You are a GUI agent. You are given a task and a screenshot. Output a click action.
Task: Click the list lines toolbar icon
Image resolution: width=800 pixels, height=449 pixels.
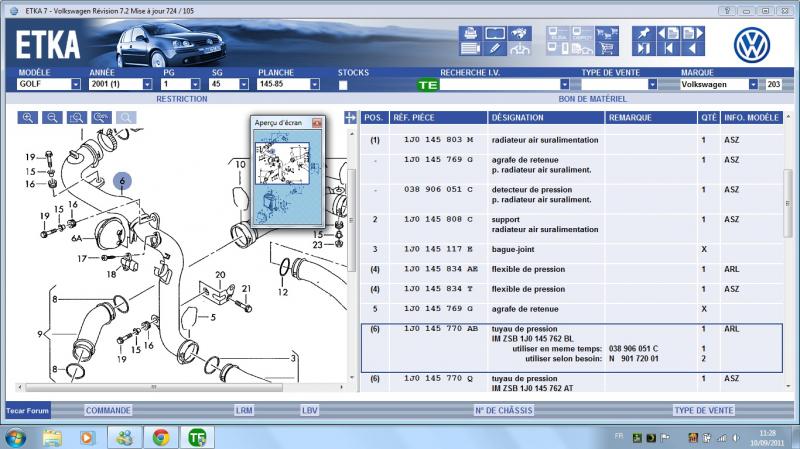pos(470,48)
